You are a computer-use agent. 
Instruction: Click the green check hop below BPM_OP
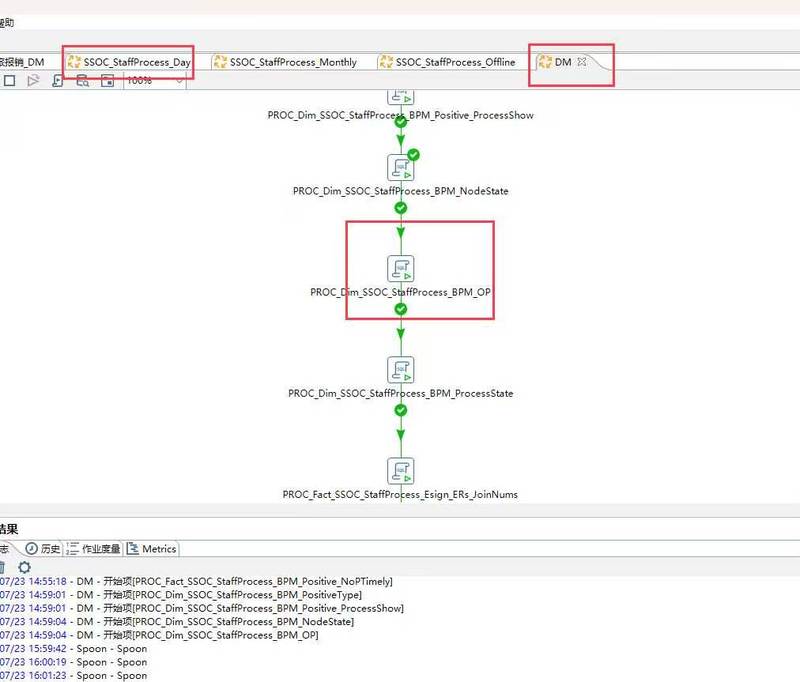point(401,309)
